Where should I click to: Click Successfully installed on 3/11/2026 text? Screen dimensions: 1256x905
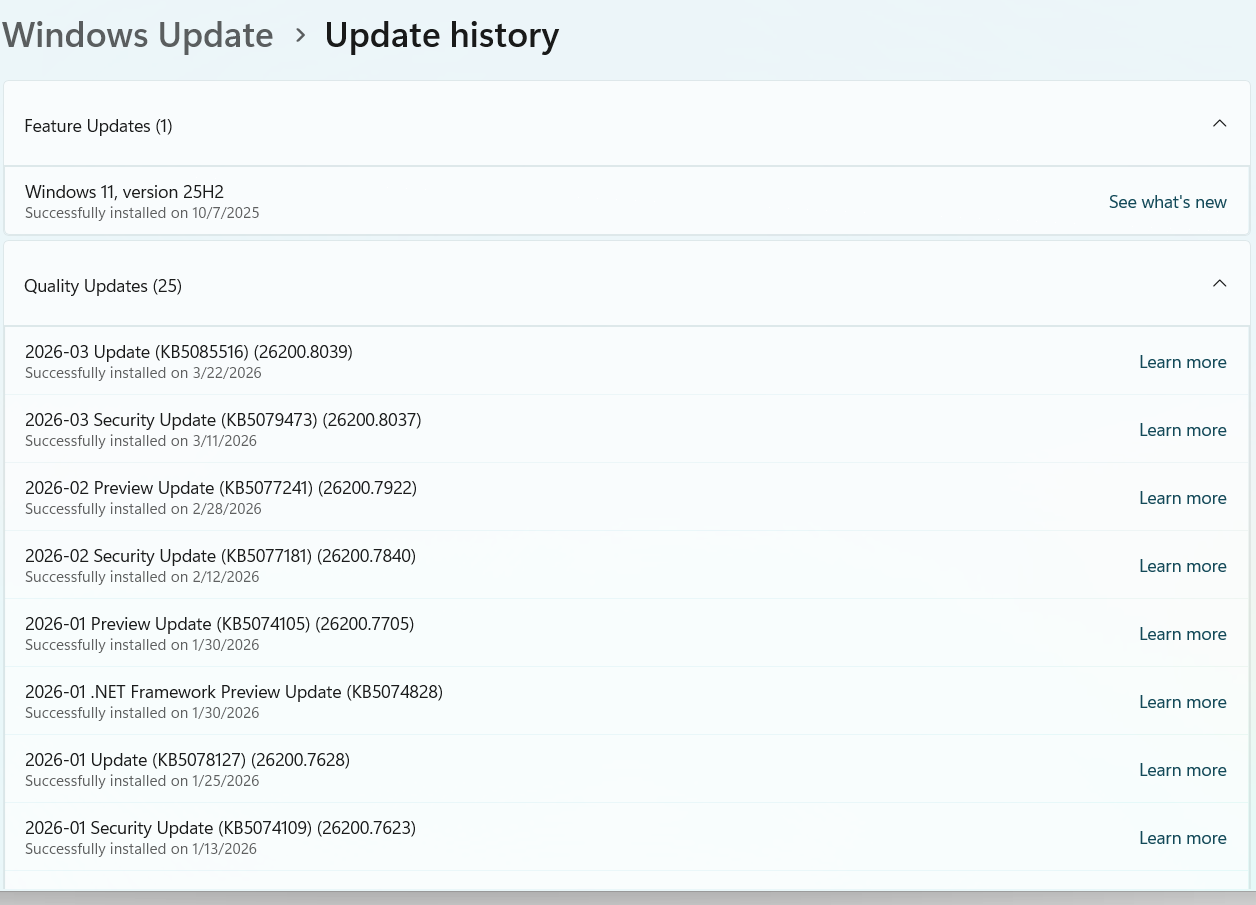click(x=141, y=441)
